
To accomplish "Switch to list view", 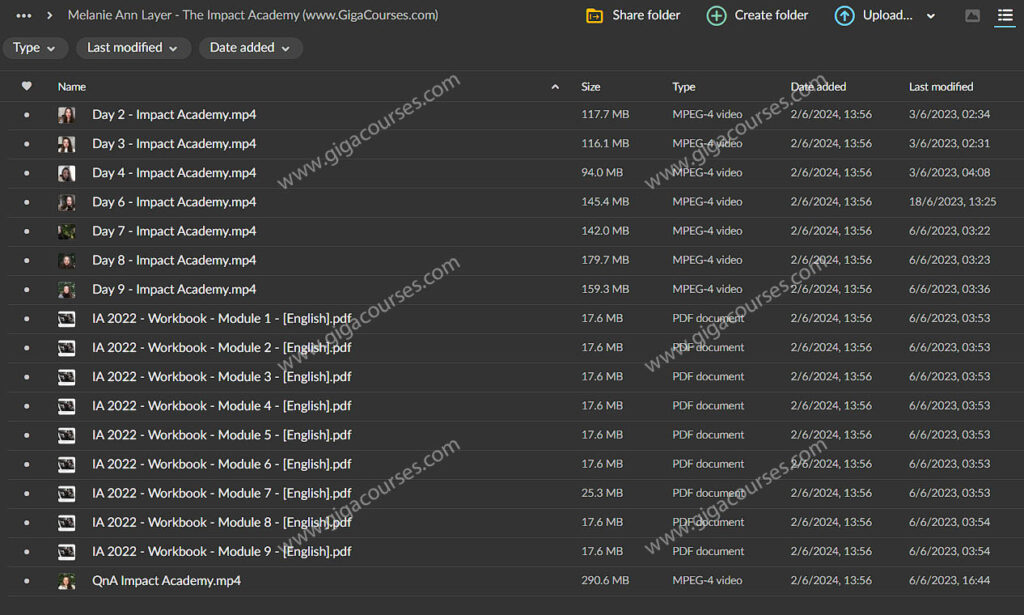I will tap(1004, 16).
